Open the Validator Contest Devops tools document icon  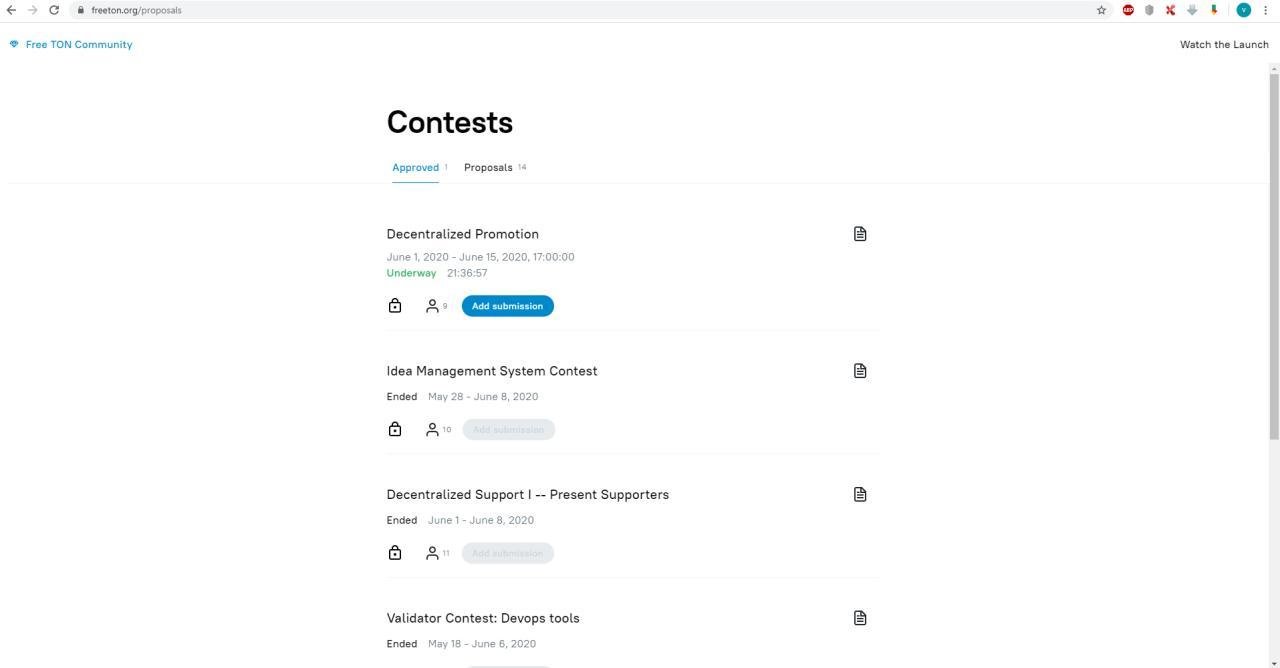point(860,618)
